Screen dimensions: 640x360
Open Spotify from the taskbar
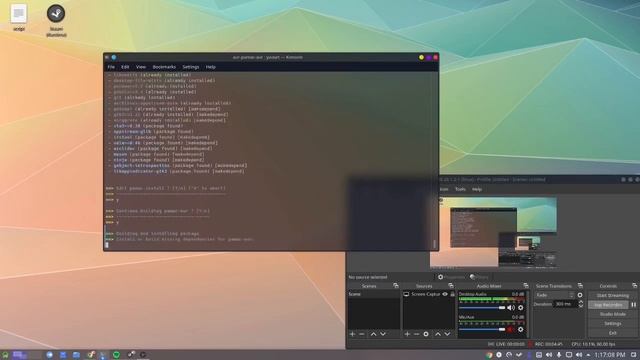[x=116, y=355]
